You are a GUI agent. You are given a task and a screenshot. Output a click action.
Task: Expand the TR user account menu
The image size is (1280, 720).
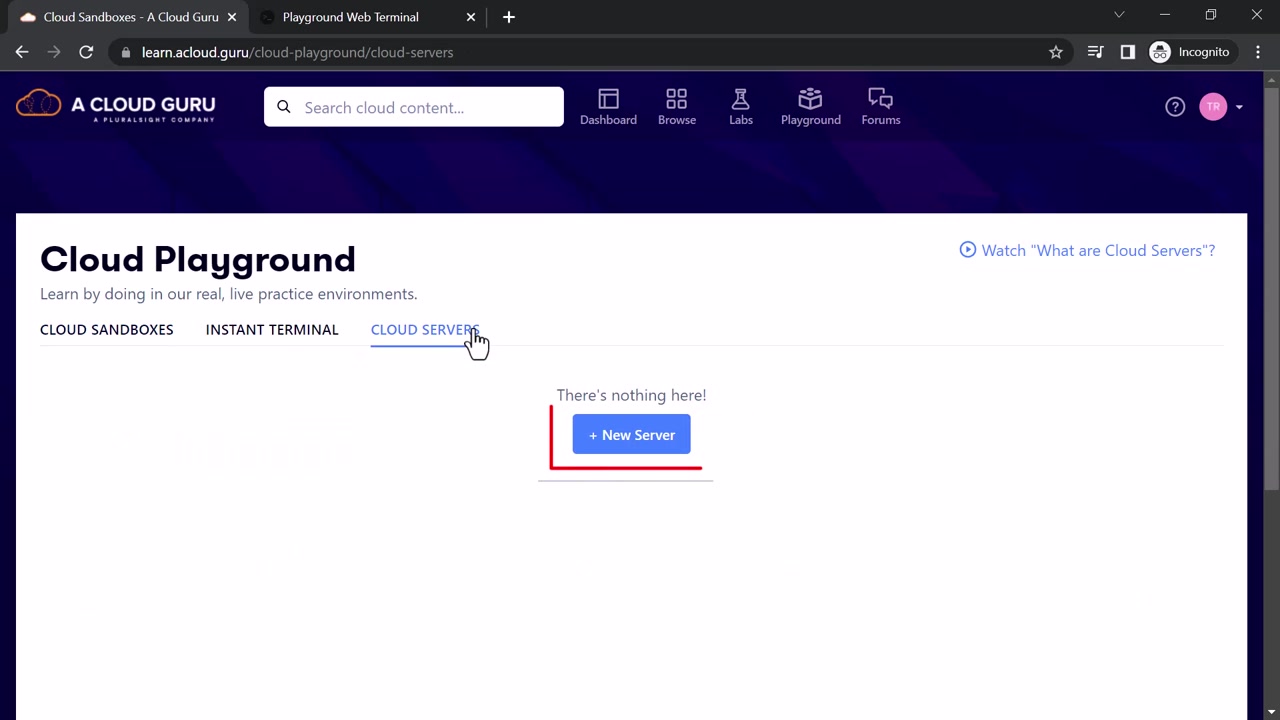pos(1222,107)
